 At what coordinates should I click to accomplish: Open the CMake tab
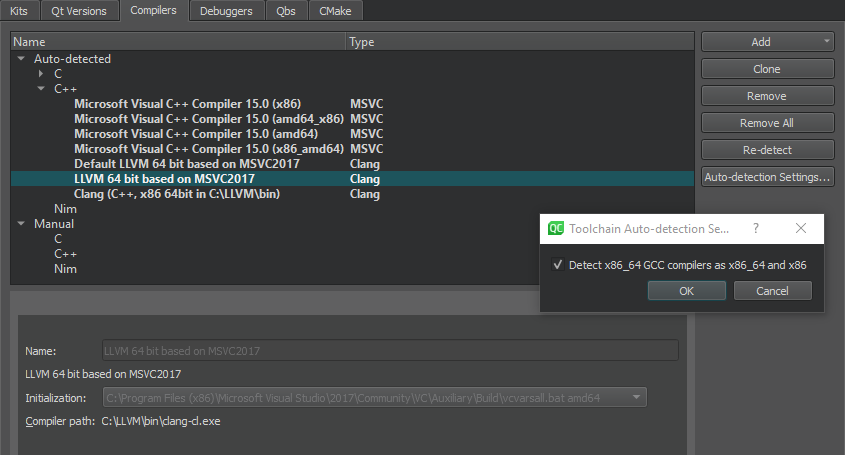[335, 11]
